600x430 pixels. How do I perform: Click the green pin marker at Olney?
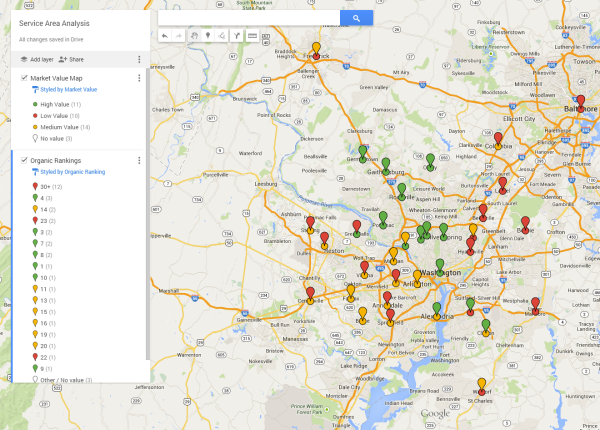430,160
